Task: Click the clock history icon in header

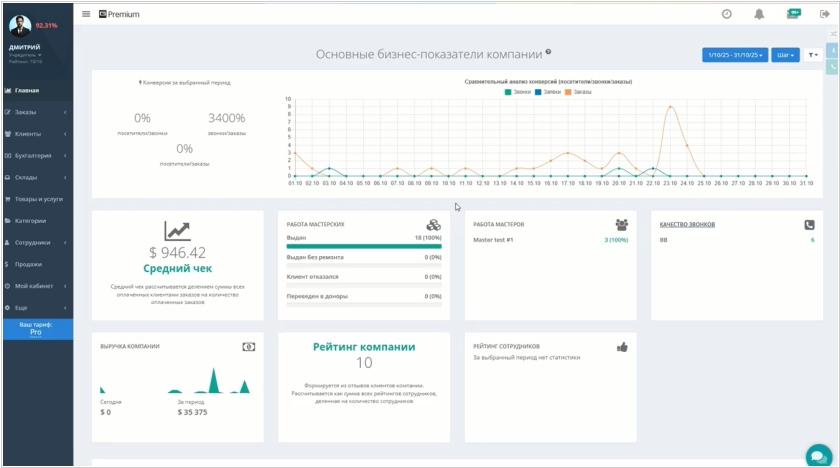Action: coord(726,14)
